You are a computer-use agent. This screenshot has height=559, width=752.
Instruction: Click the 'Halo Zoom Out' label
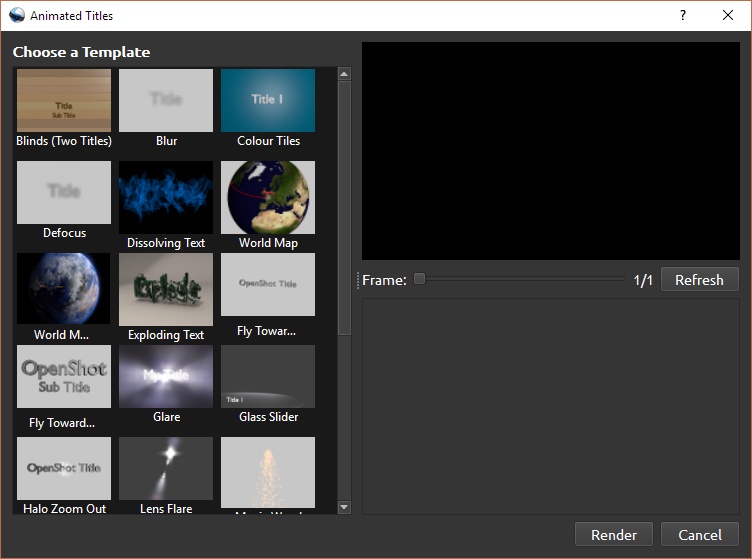click(64, 509)
